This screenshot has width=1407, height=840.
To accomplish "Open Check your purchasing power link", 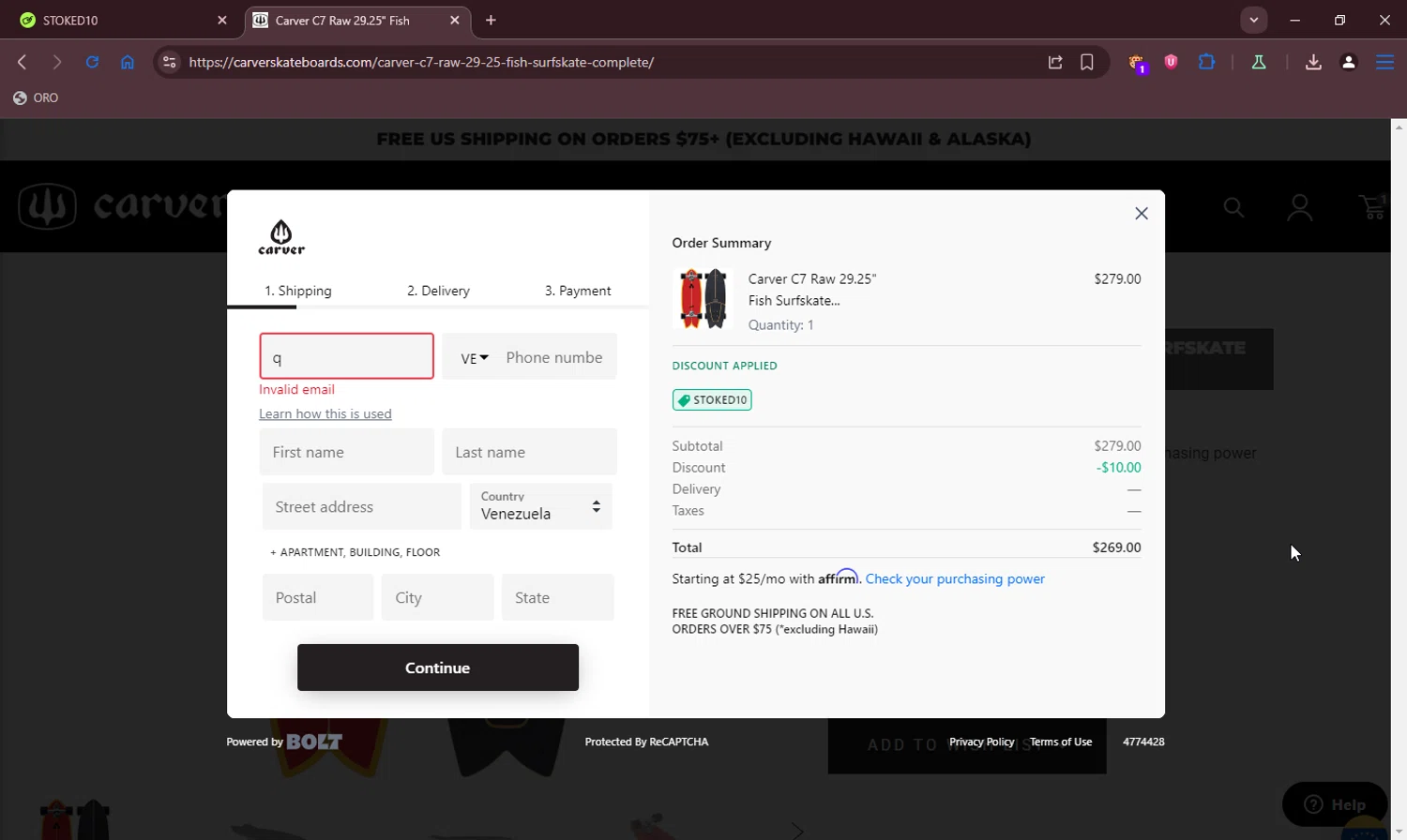I will 955,578.
